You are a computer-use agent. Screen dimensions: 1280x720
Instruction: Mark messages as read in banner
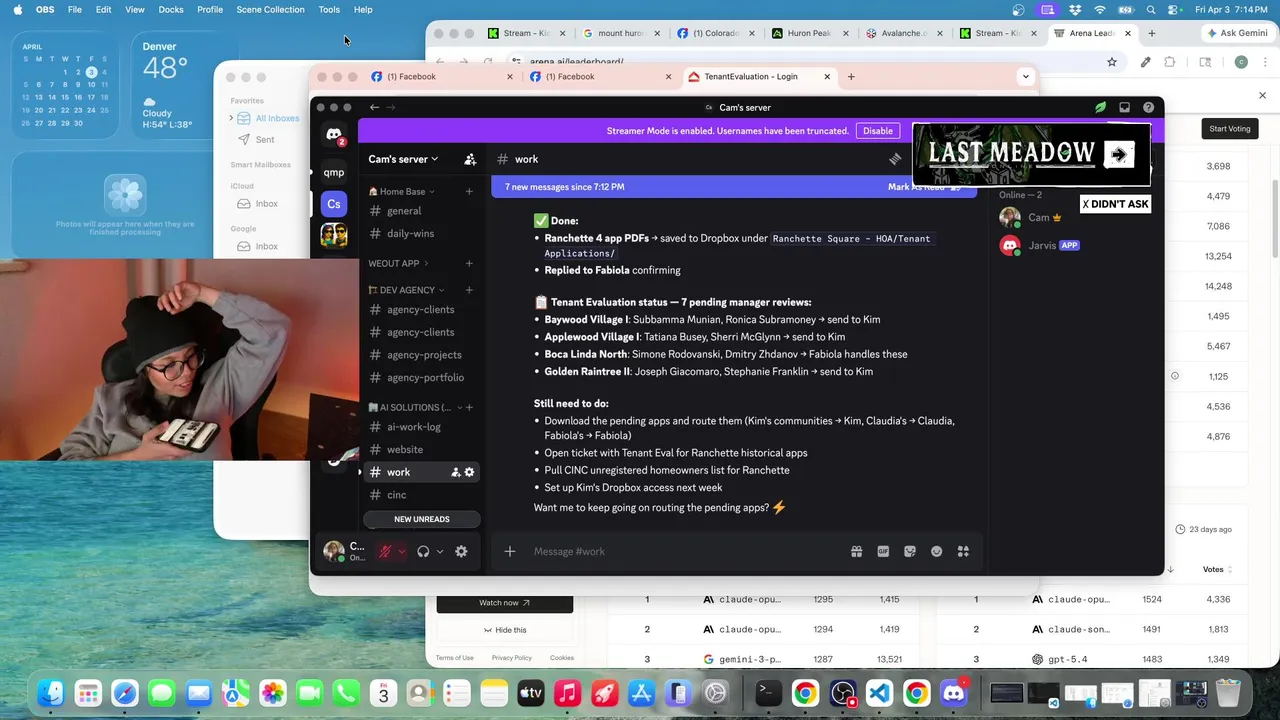[924, 187]
